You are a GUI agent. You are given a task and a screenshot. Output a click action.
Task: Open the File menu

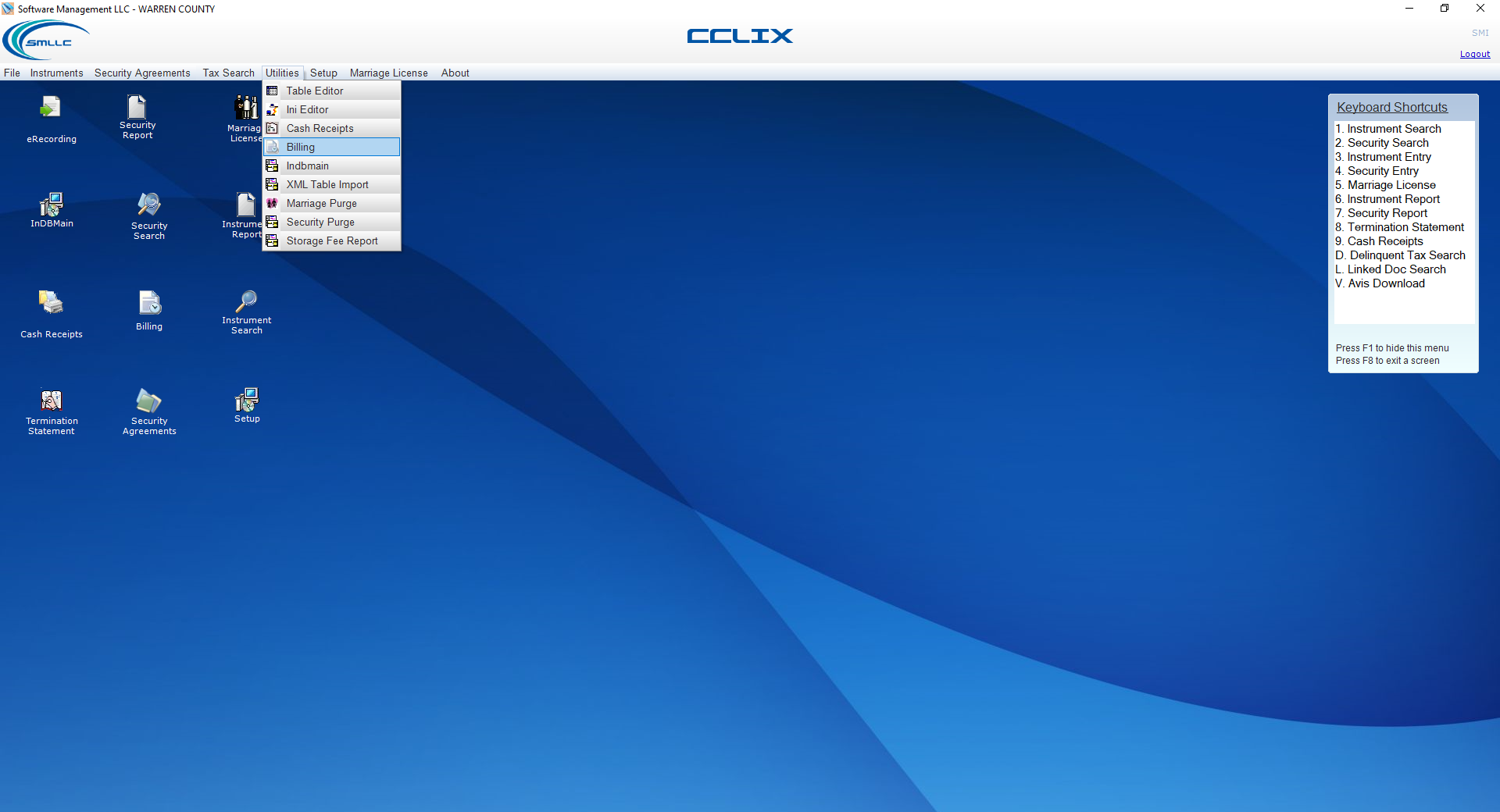12,73
